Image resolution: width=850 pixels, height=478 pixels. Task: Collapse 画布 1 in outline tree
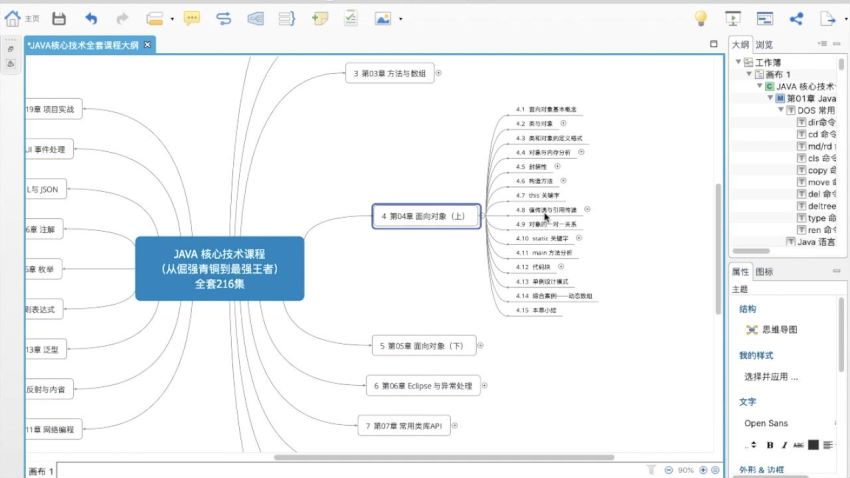749,74
